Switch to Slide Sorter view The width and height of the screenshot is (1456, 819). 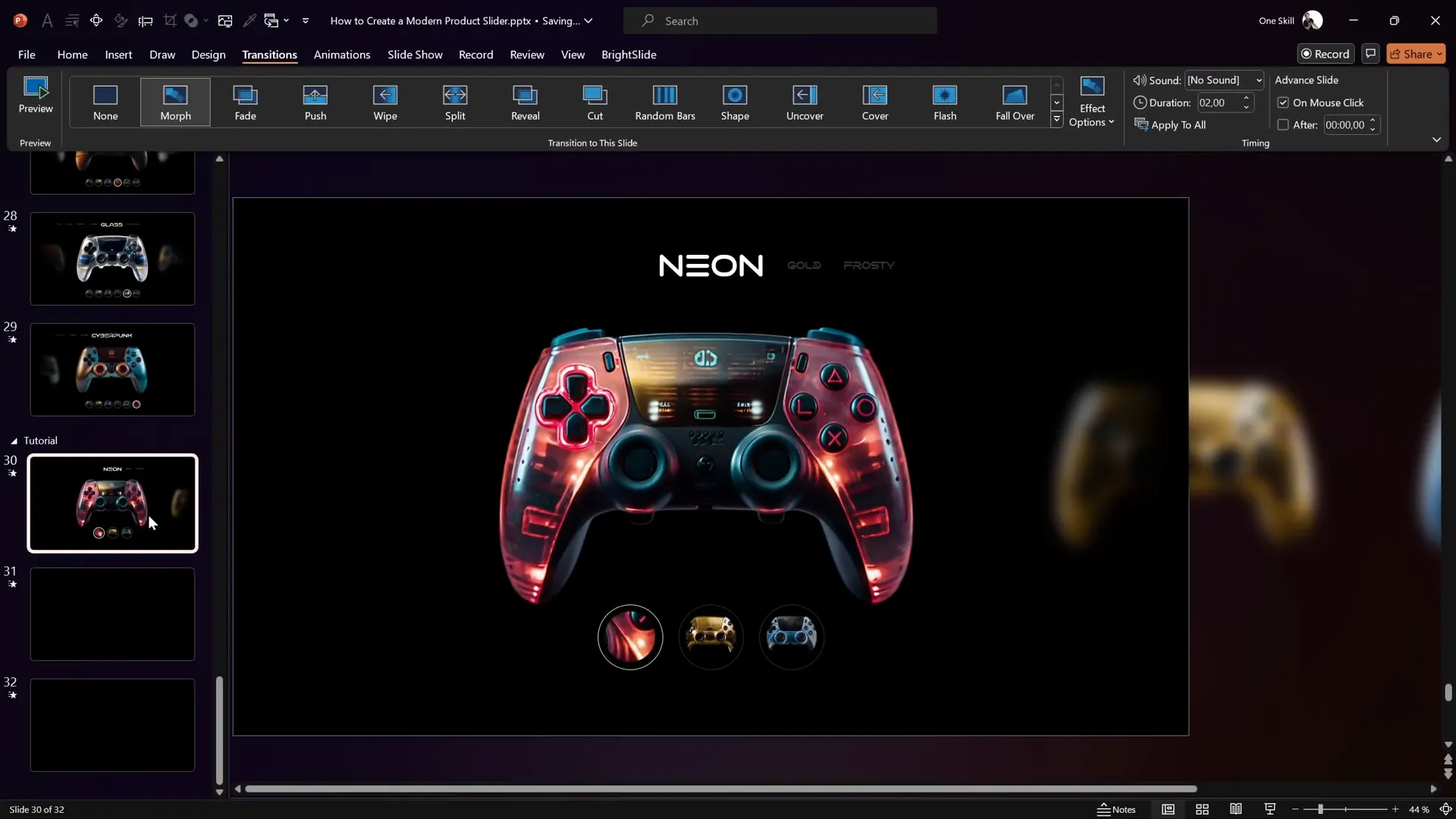click(1202, 809)
